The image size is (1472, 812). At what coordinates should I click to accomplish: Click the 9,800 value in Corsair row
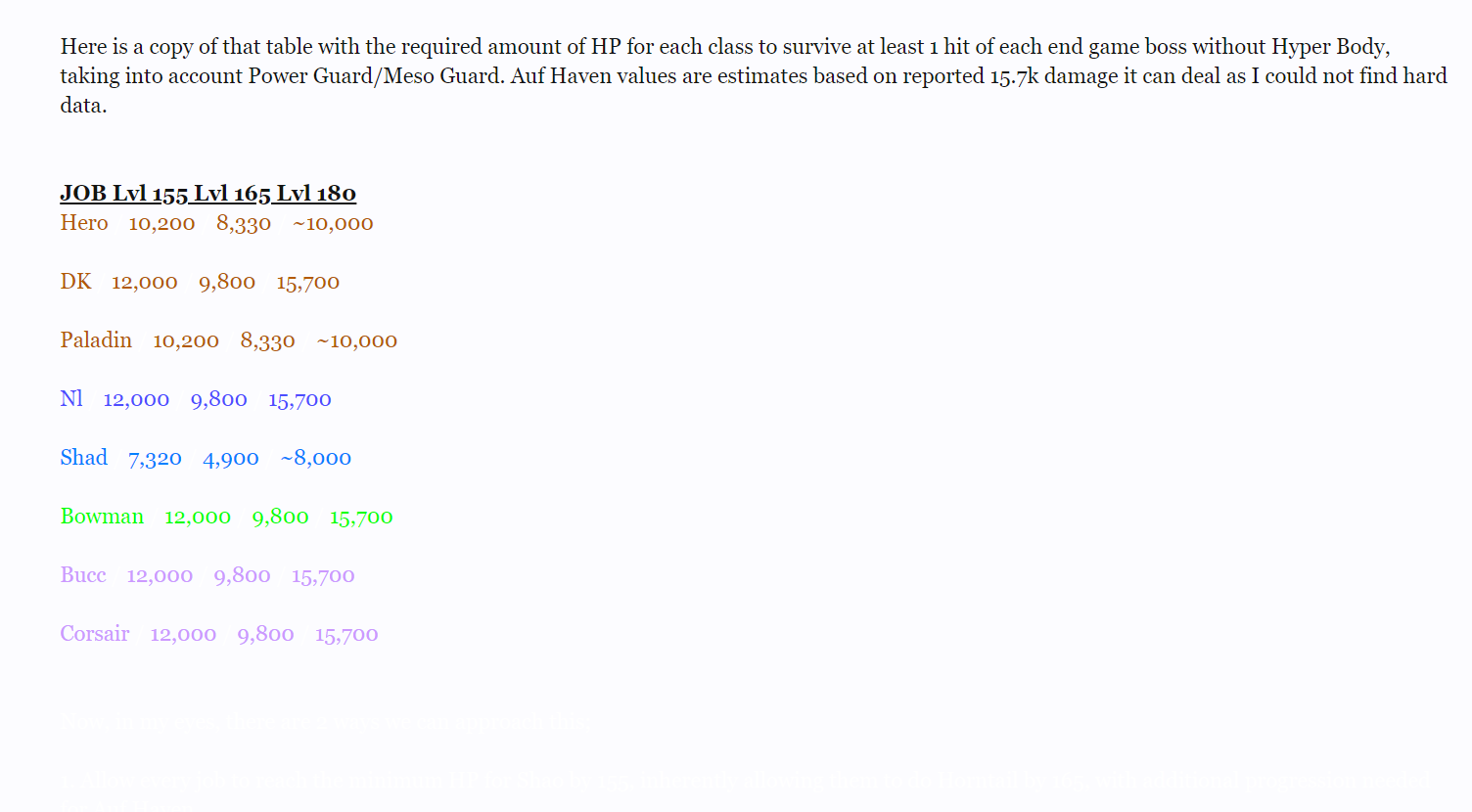(265, 635)
